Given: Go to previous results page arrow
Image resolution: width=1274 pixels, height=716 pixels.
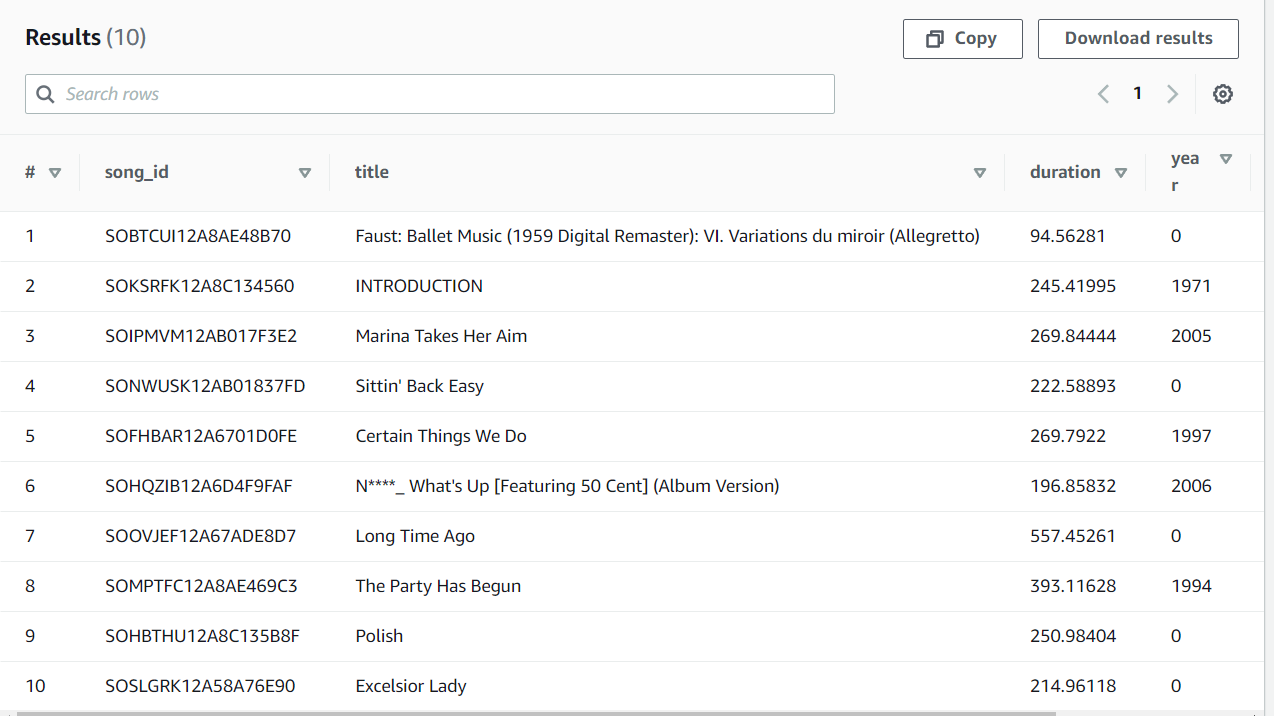Looking at the screenshot, I should pyautogui.click(x=1103, y=94).
